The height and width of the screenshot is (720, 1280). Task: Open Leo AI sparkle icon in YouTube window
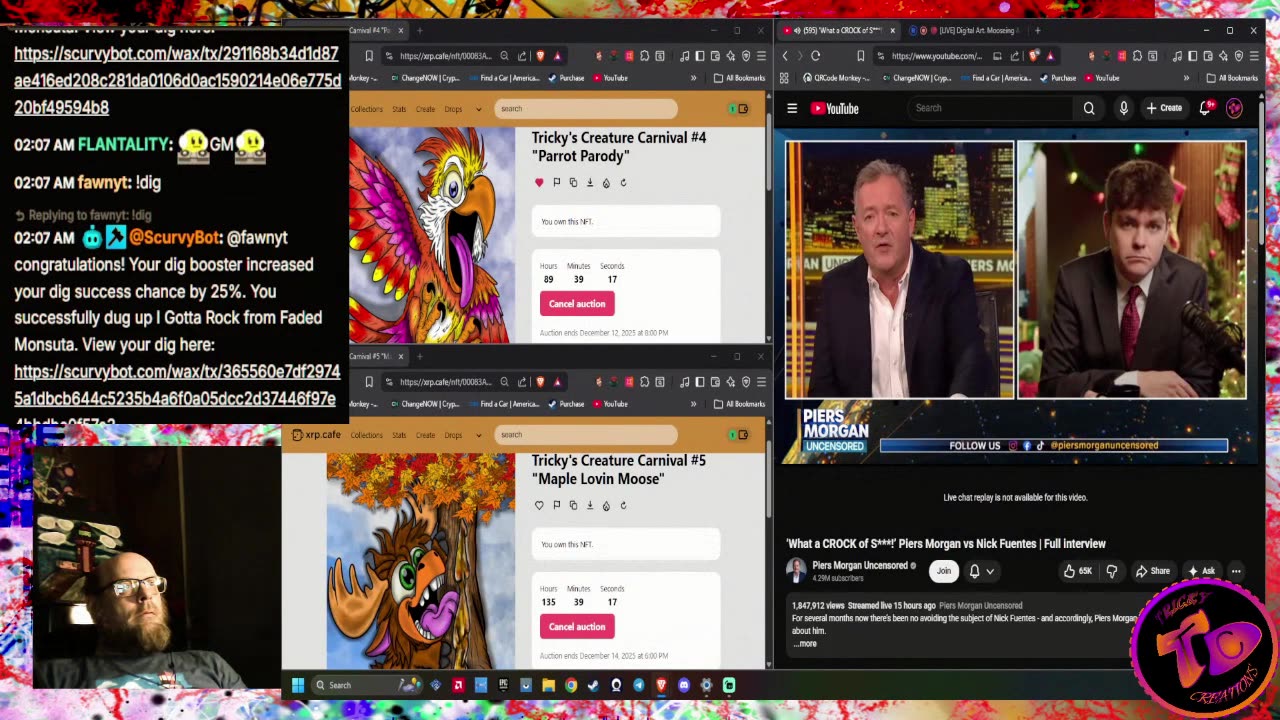[1223, 56]
